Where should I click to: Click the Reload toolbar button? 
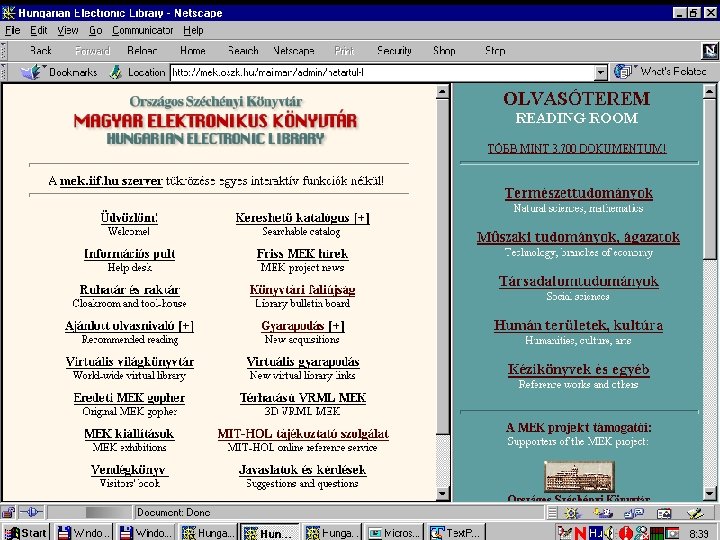point(142,51)
